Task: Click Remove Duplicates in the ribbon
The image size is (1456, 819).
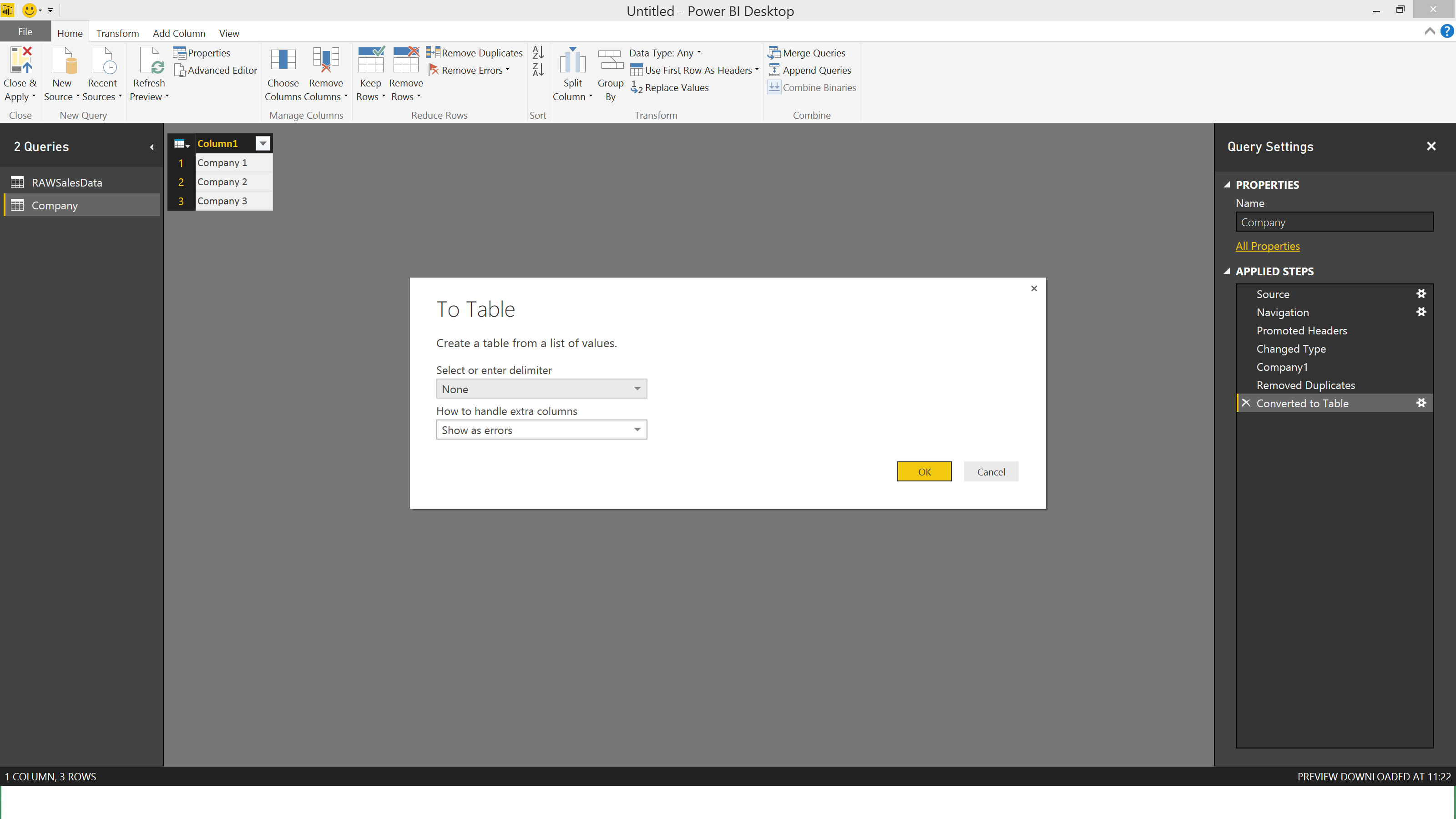Action: (x=474, y=53)
